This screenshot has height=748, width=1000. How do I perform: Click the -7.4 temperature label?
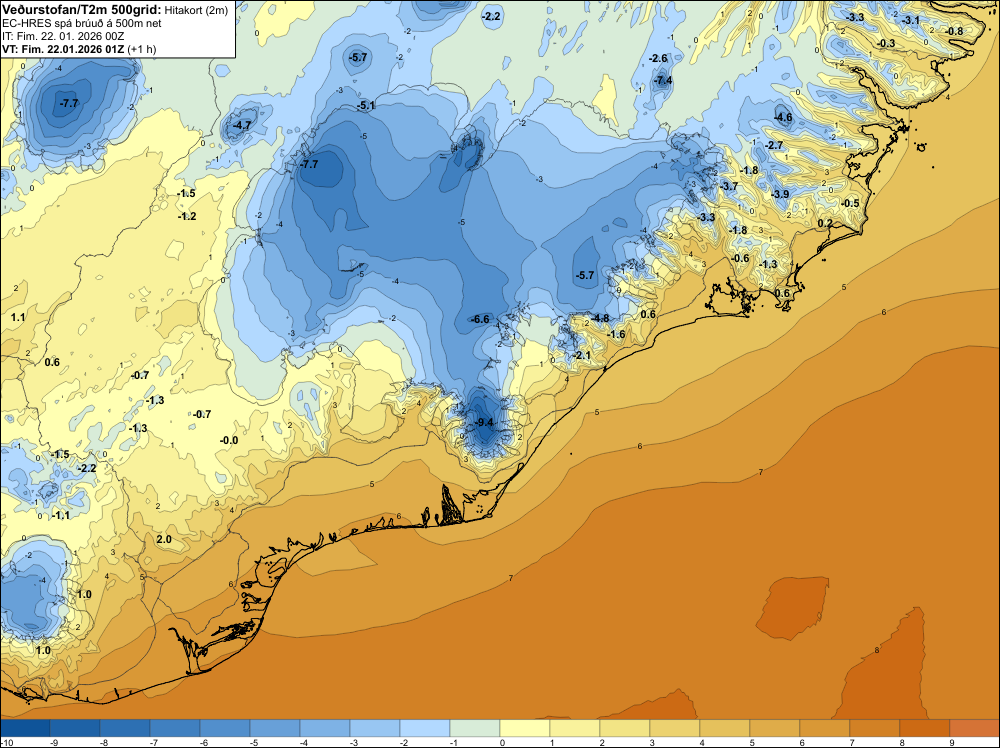pos(663,80)
